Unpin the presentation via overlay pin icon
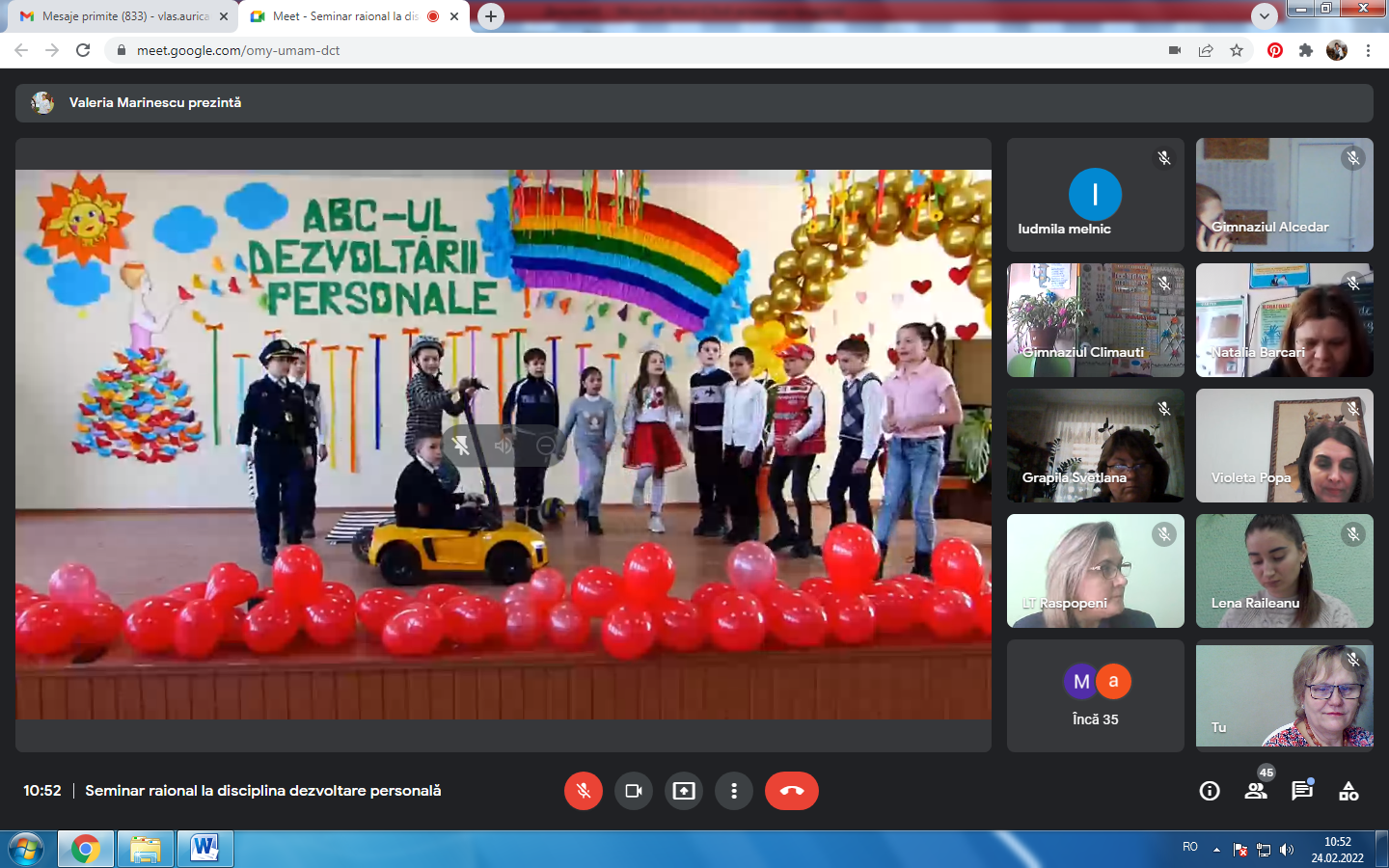The image size is (1389, 868). (x=461, y=446)
